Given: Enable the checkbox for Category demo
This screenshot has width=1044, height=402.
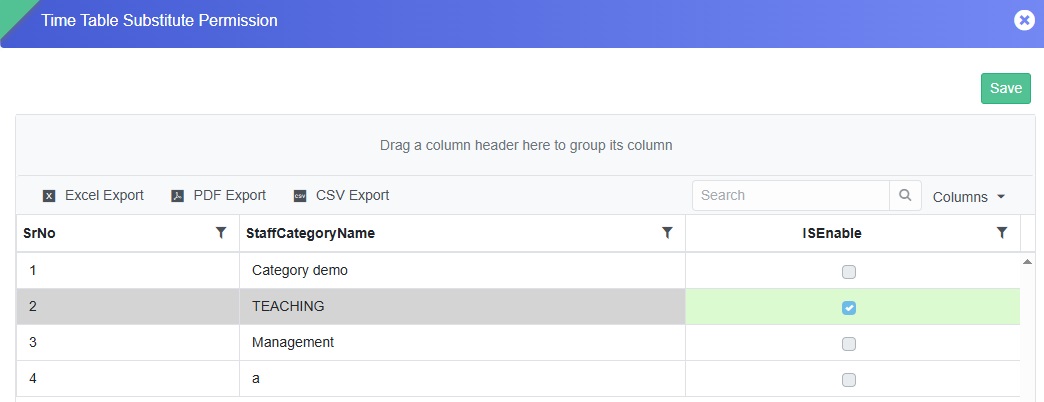Looking at the screenshot, I should coord(849,271).
